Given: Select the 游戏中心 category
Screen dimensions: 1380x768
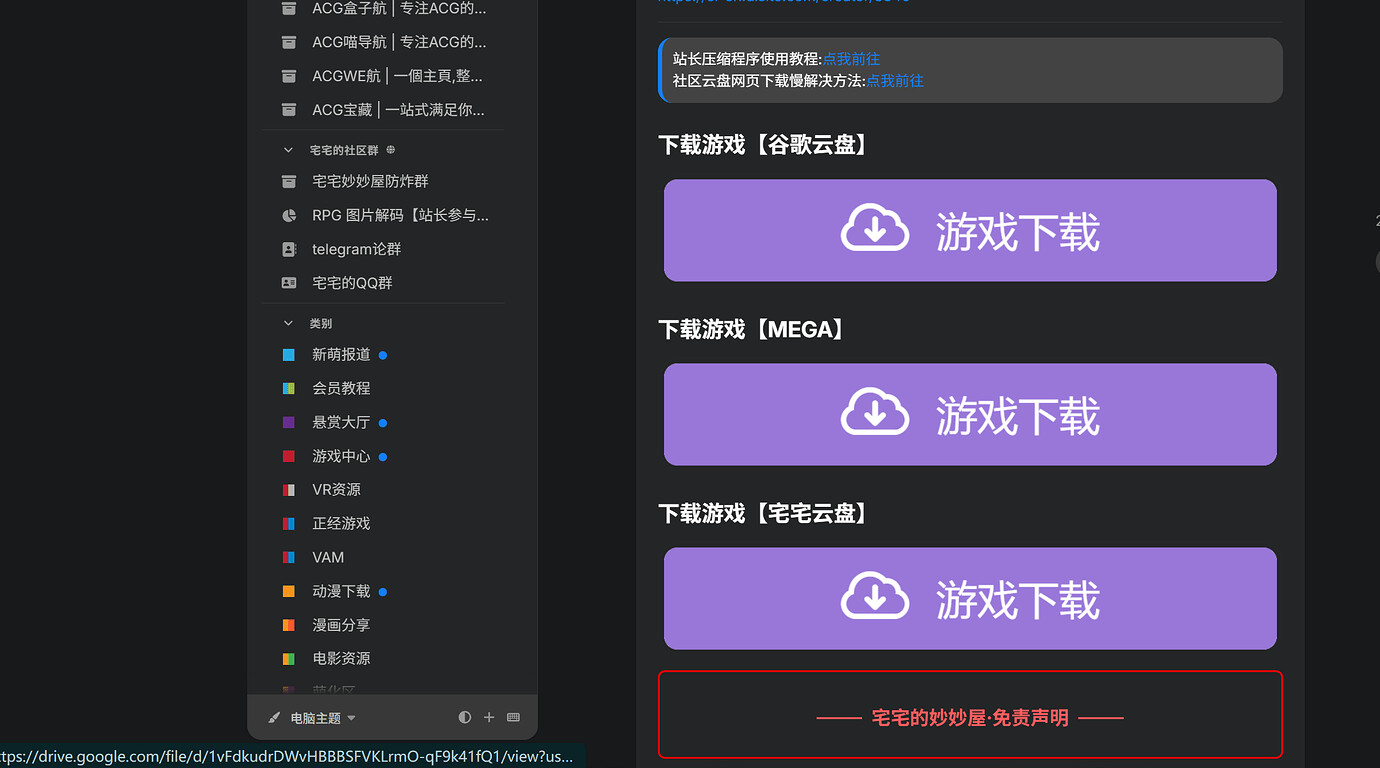Looking at the screenshot, I should click(341, 456).
